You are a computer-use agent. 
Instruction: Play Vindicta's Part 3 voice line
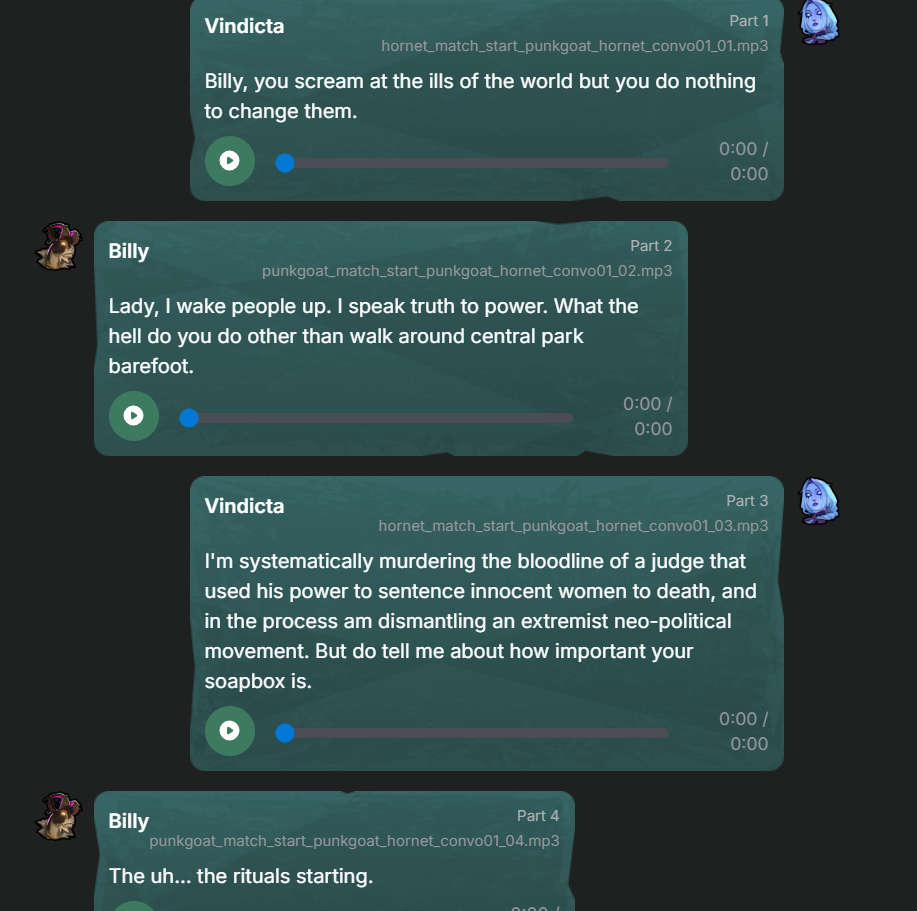point(229,731)
